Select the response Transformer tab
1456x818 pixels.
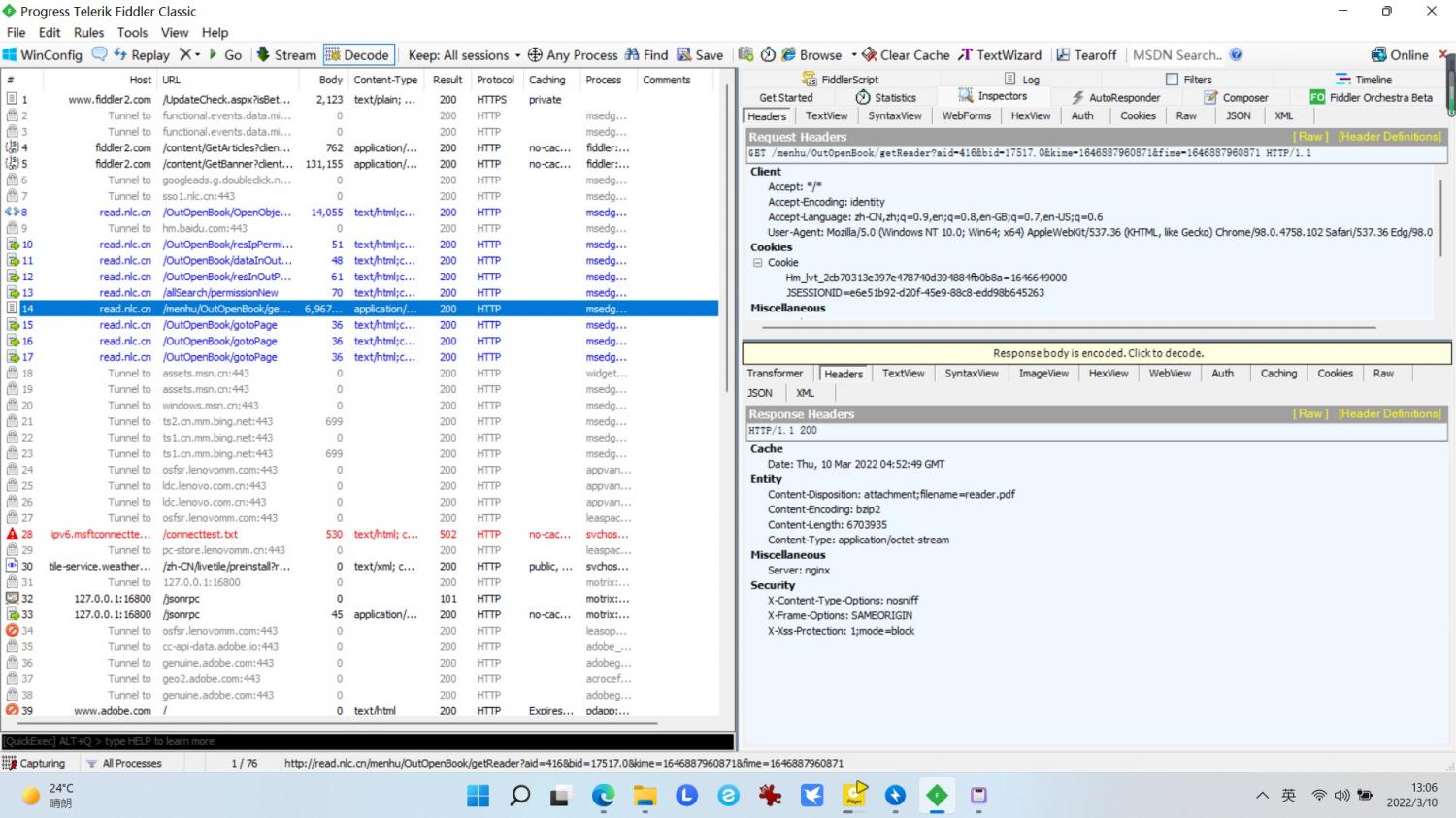click(x=775, y=374)
